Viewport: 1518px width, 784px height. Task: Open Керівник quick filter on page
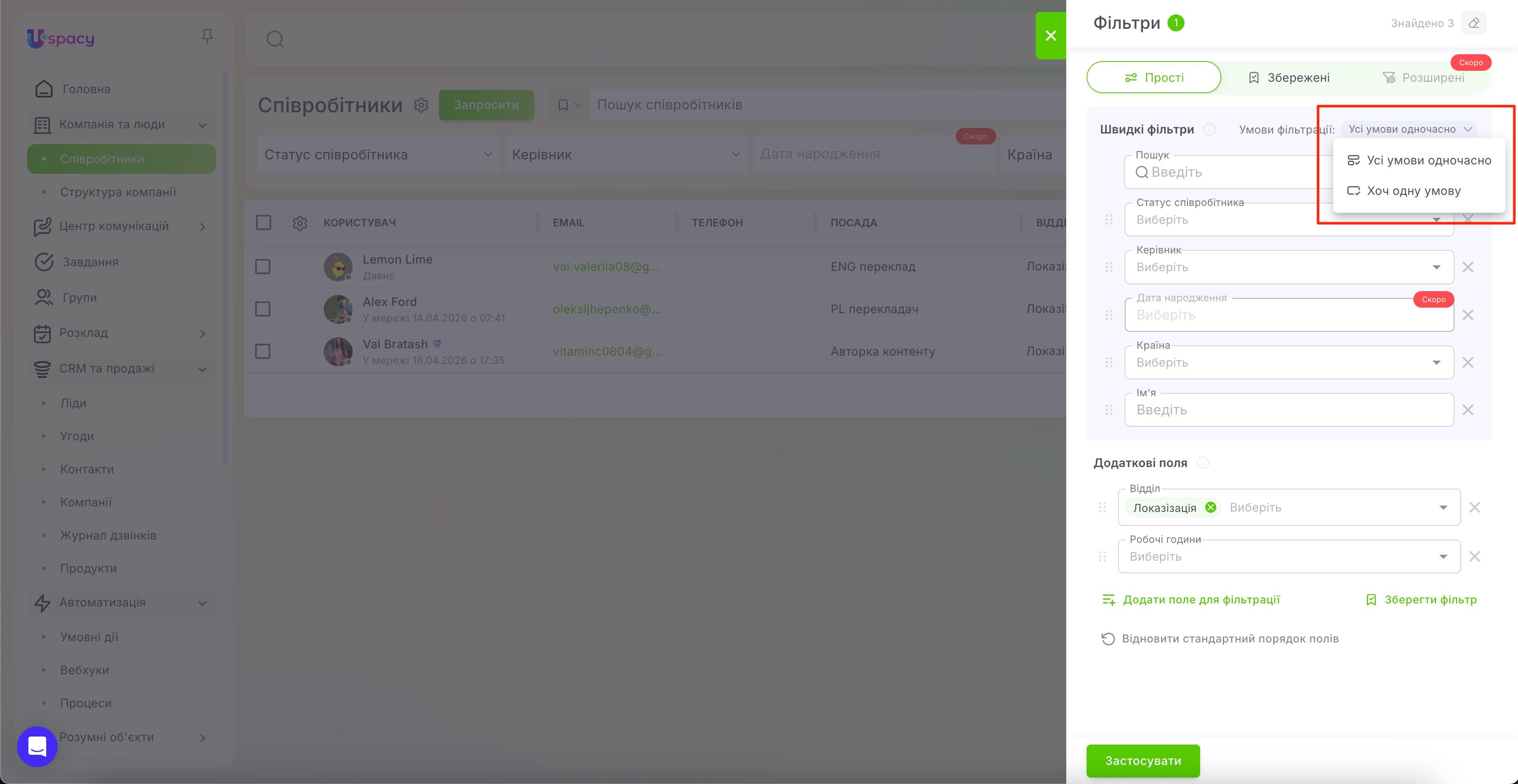pos(626,154)
